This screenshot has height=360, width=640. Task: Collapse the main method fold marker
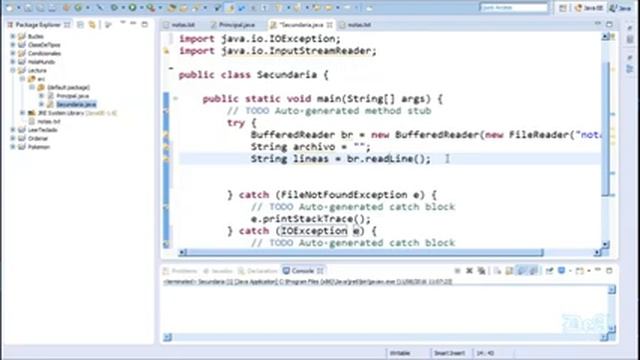176,98
